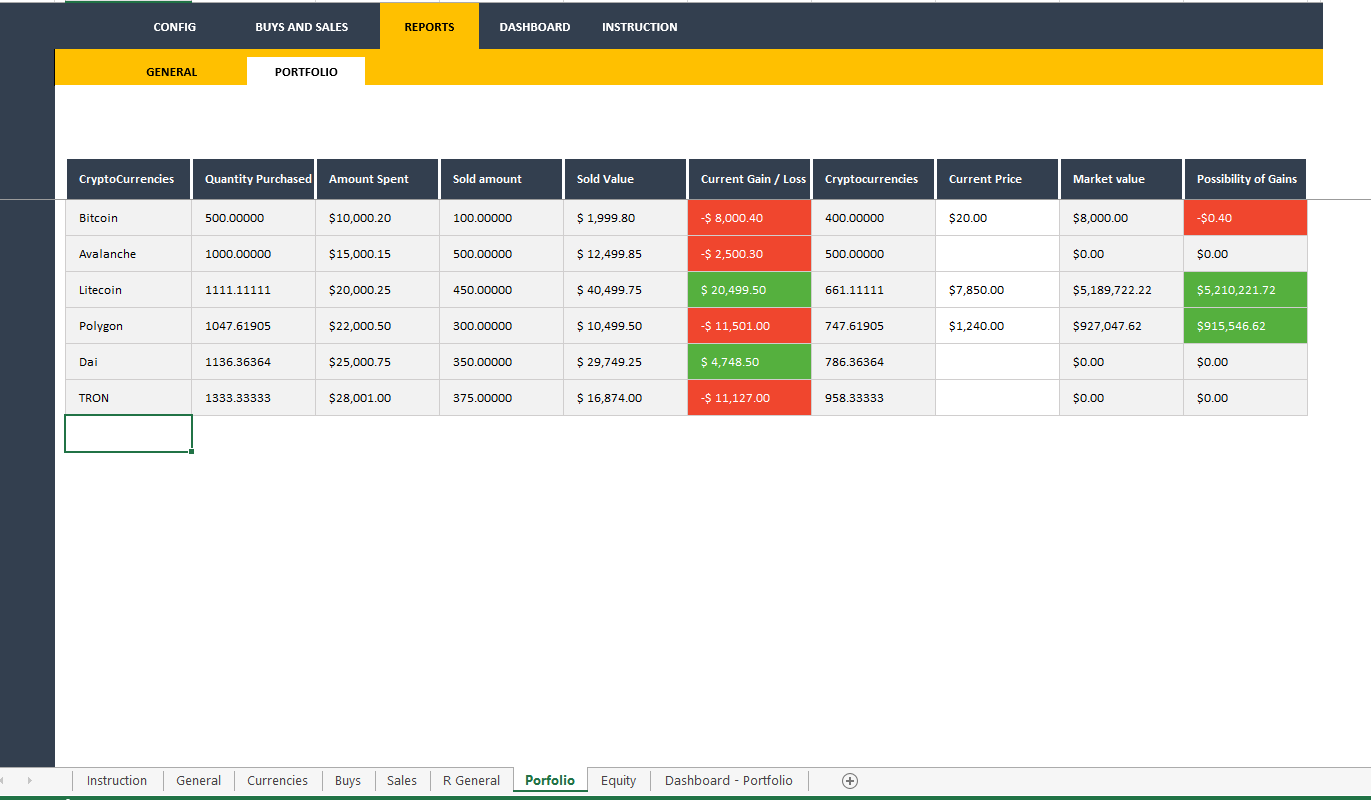Select the $28,001.00 amount spent cell
Screen dimensions: 1371x800
(377, 398)
